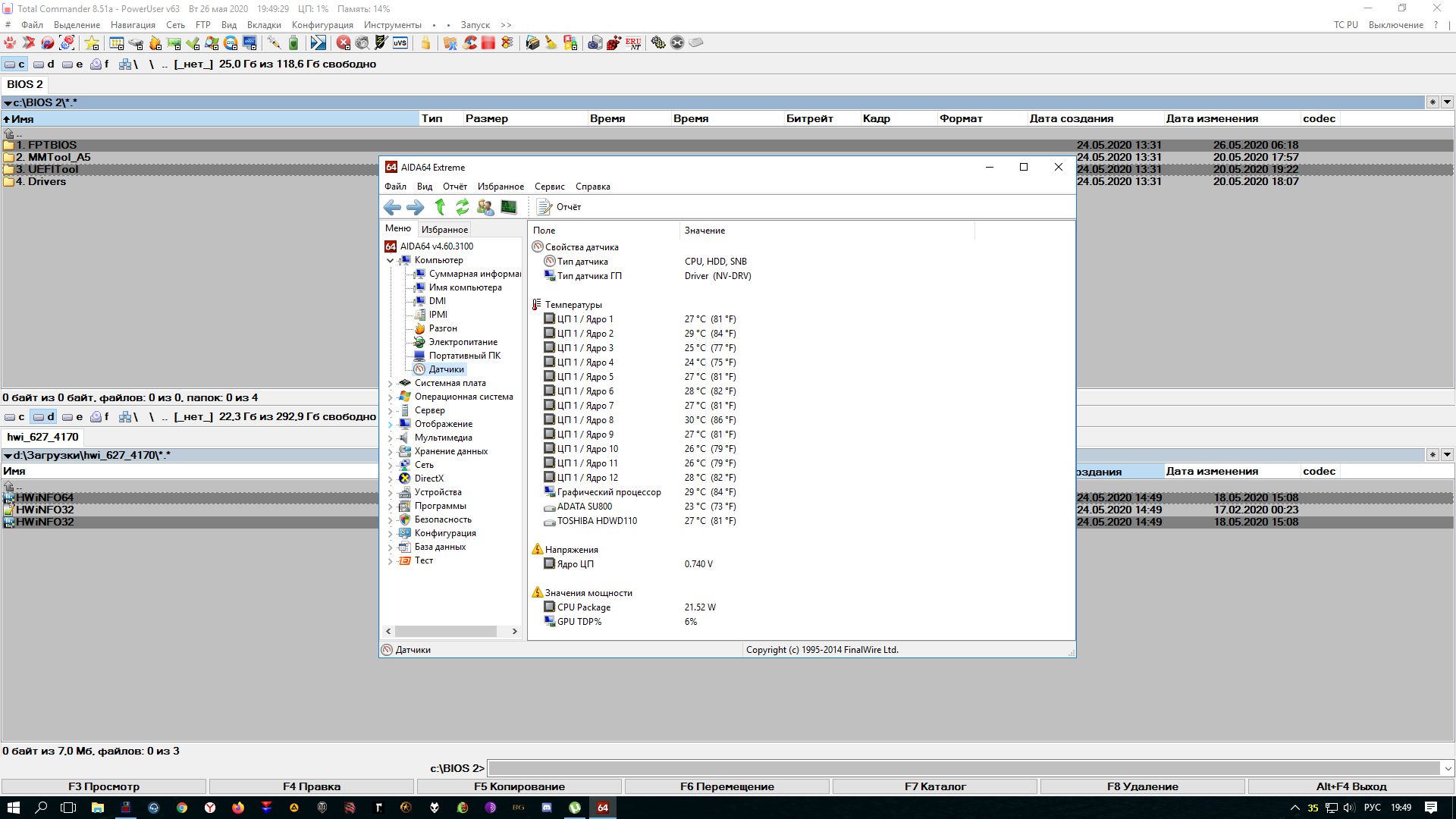Open the Сервис menu in AIDA64
Viewport: 1456px width, 819px height.
[549, 187]
